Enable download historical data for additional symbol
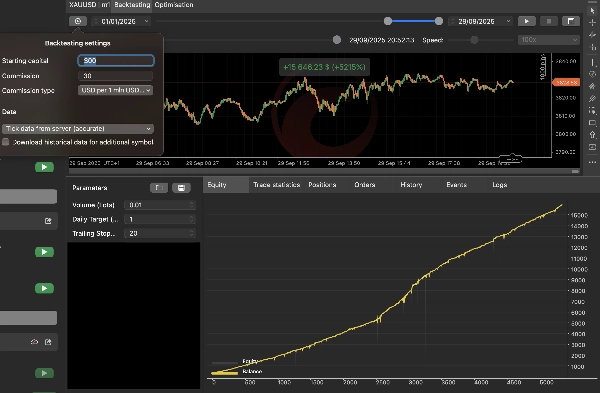Screen dimensions: 600x393 [6, 142]
